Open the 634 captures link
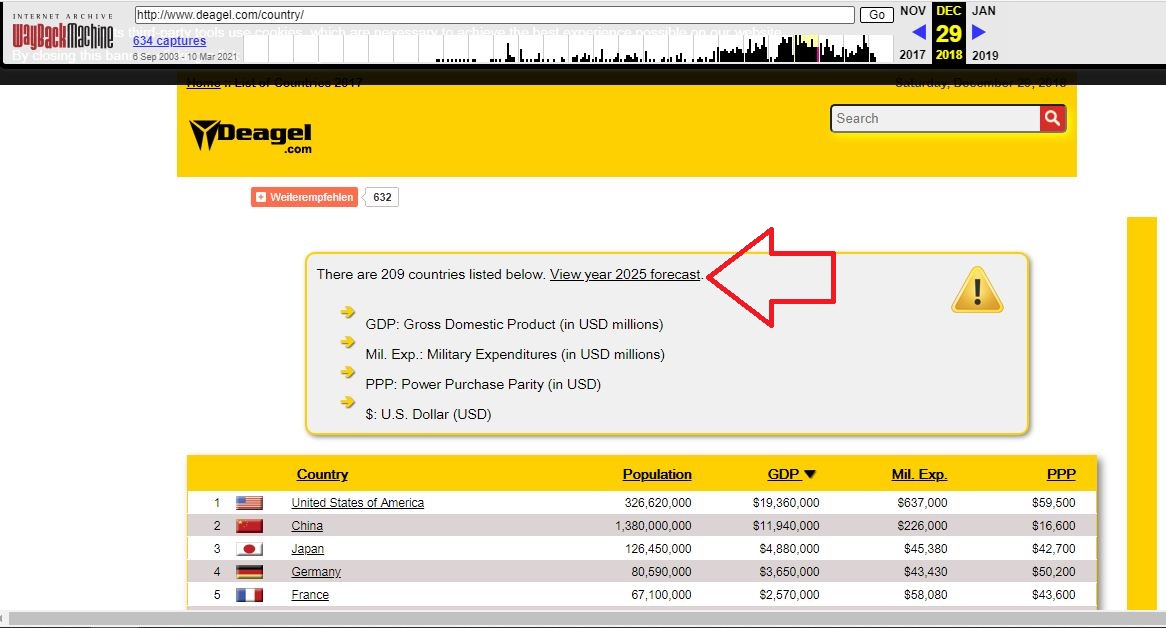 tap(169, 41)
